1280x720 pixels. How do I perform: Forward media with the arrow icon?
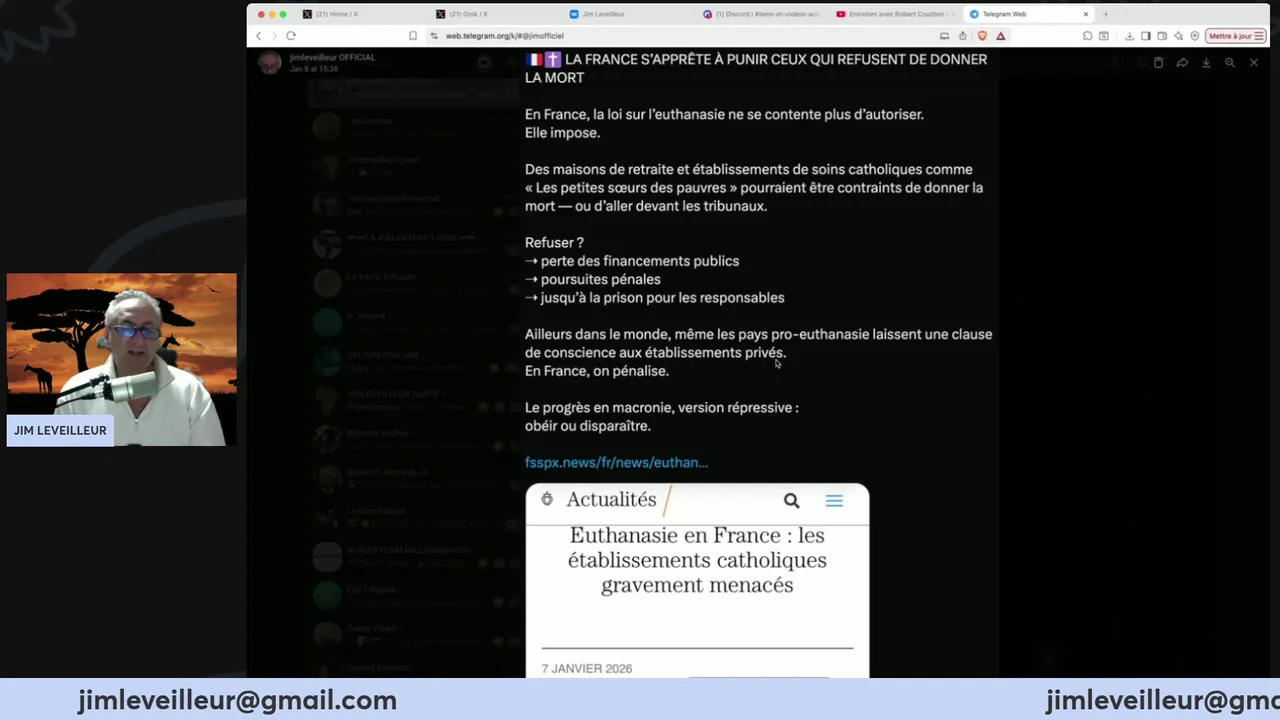click(1182, 63)
